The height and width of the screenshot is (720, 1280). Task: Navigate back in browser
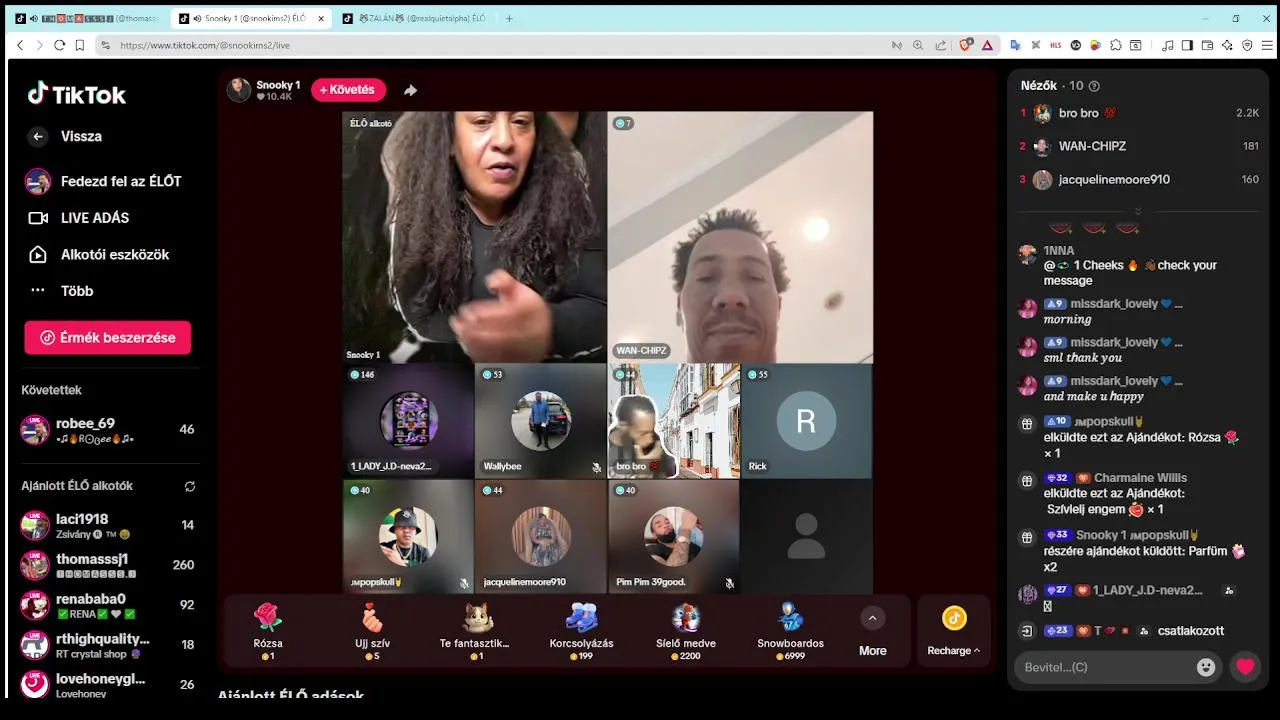point(20,45)
